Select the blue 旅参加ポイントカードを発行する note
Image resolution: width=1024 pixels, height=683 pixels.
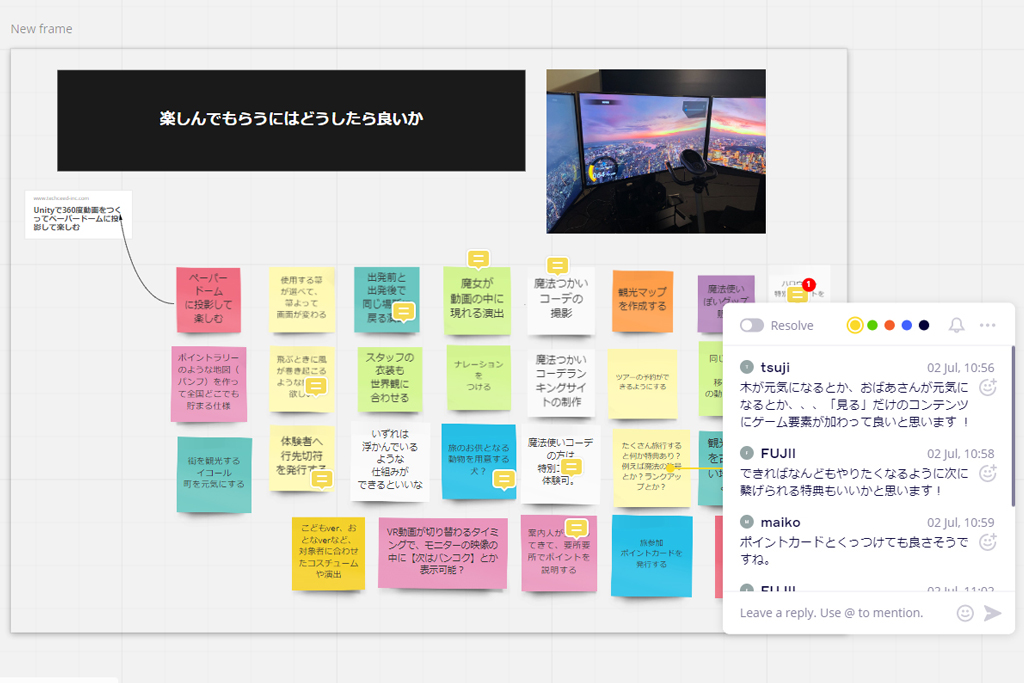tap(652, 555)
